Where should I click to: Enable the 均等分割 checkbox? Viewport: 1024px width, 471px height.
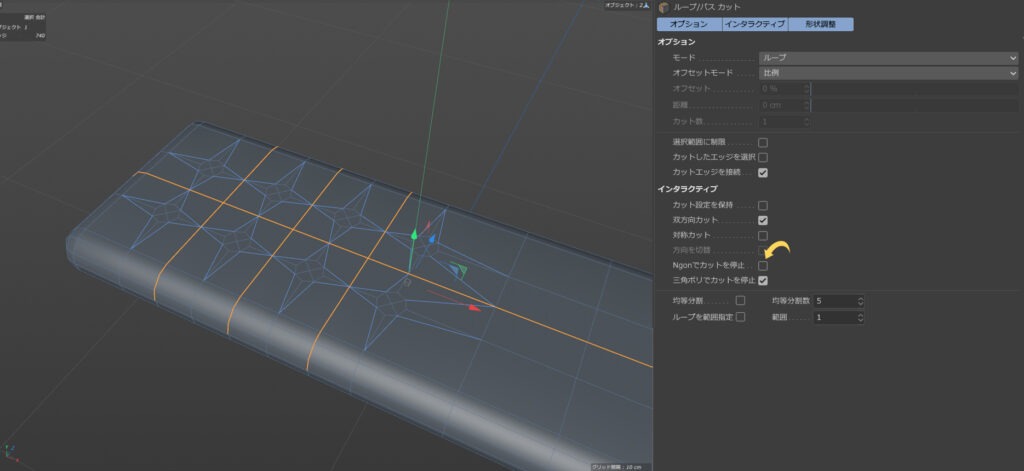click(x=741, y=301)
